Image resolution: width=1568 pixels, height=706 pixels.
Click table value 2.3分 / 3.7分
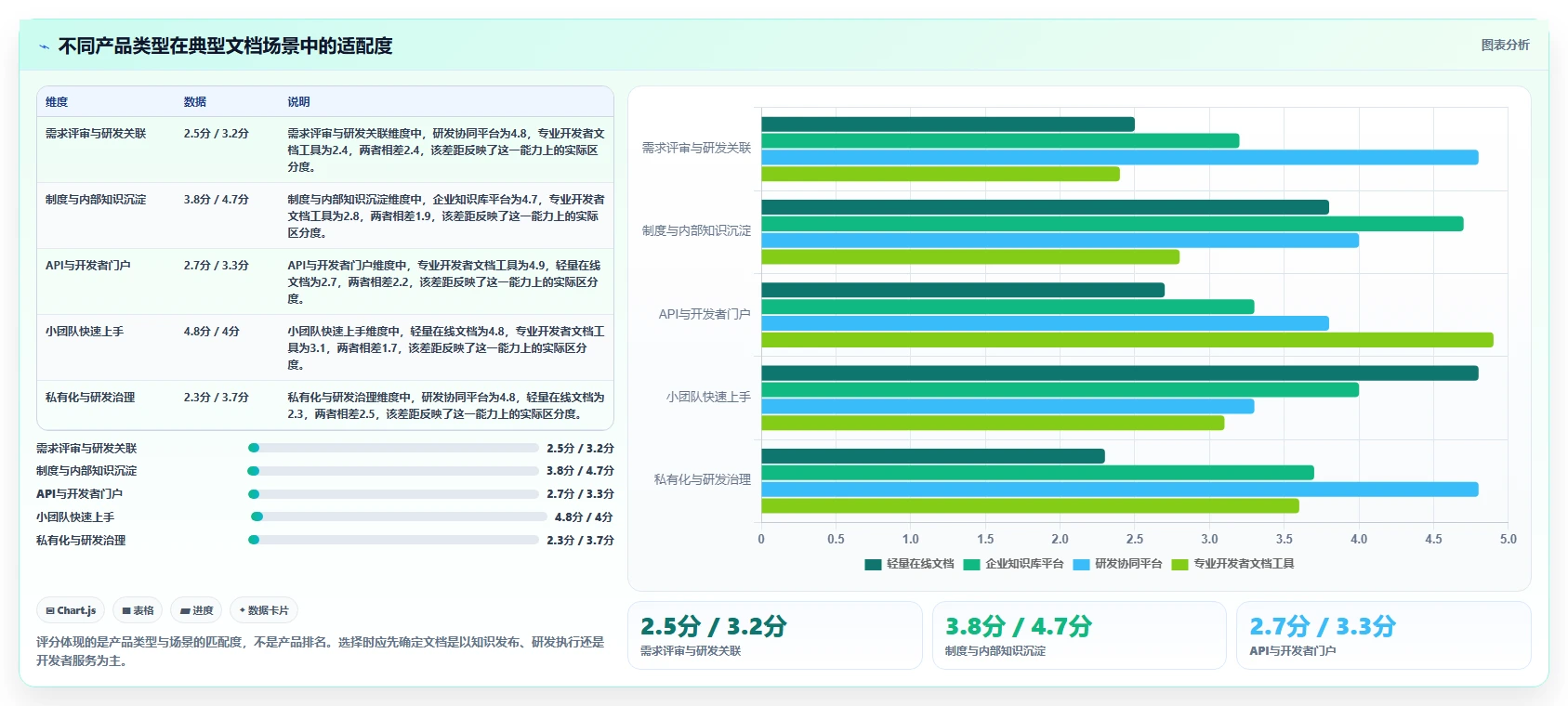[x=217, y=398]
